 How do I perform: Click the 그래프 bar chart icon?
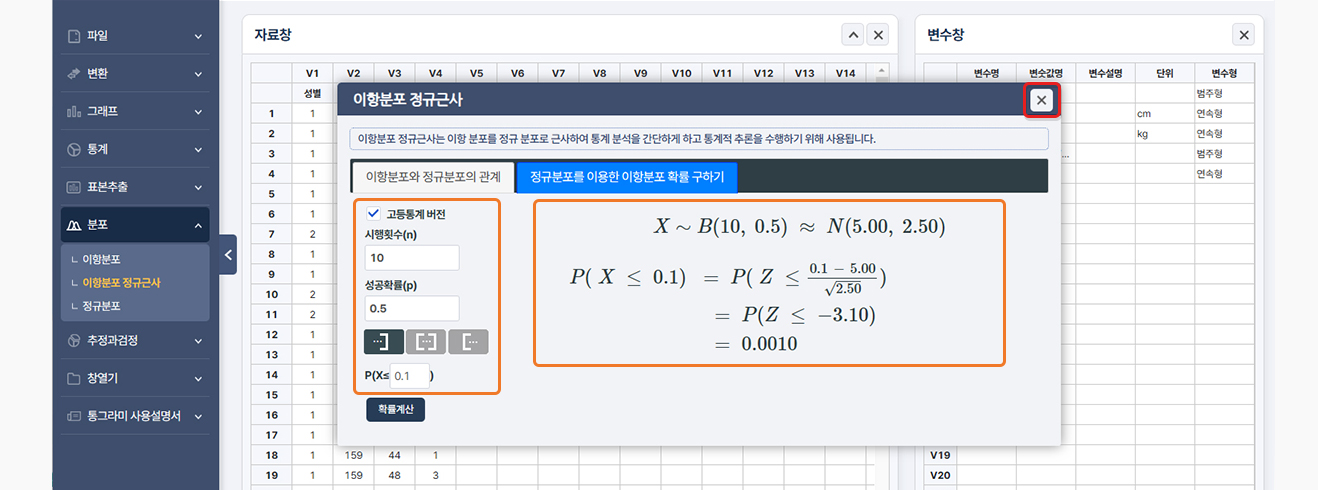point(73,111)
